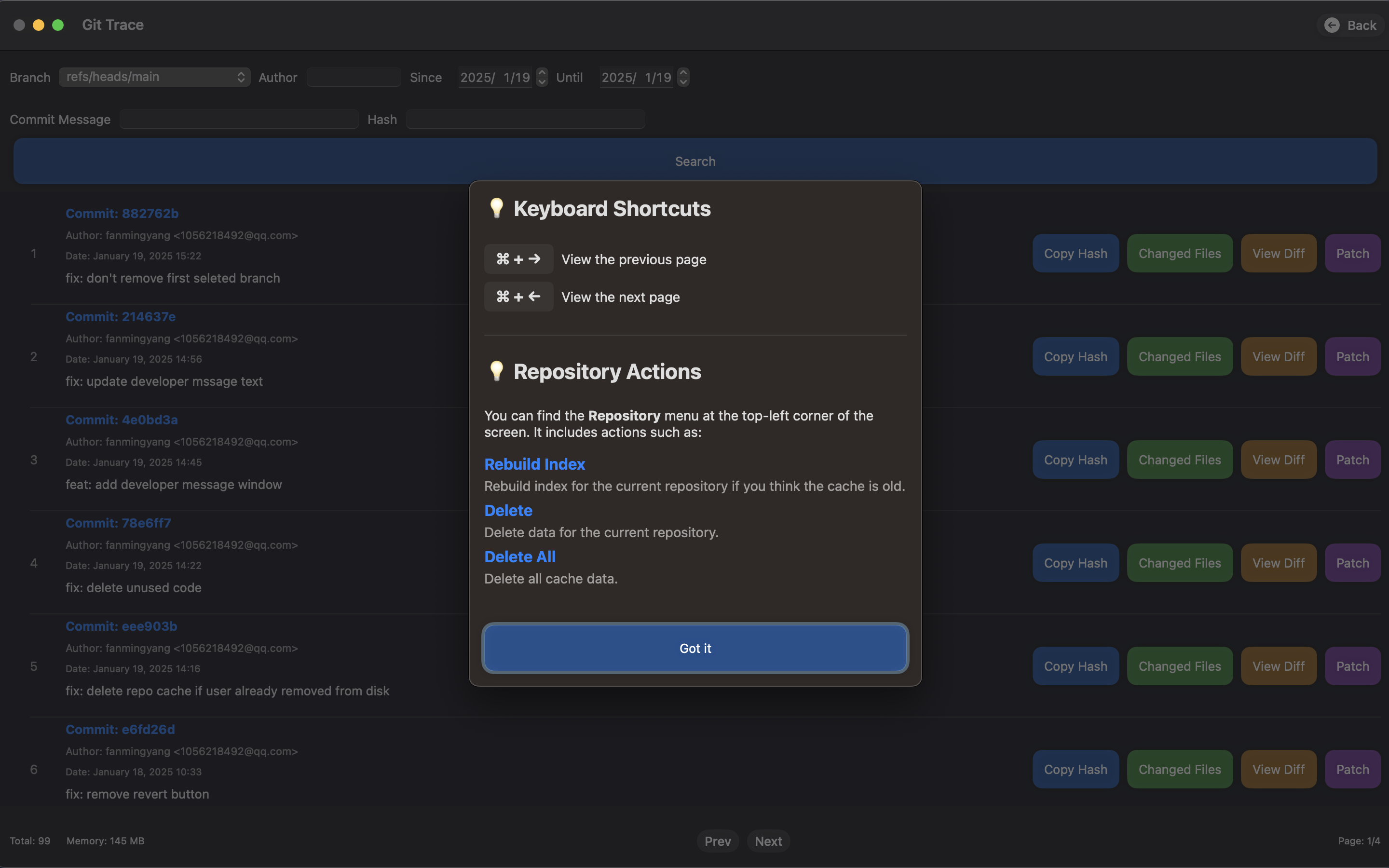Screen dimensions: 1389x868
Task: Click the yellow minimize window control
Action: [39, 25]
